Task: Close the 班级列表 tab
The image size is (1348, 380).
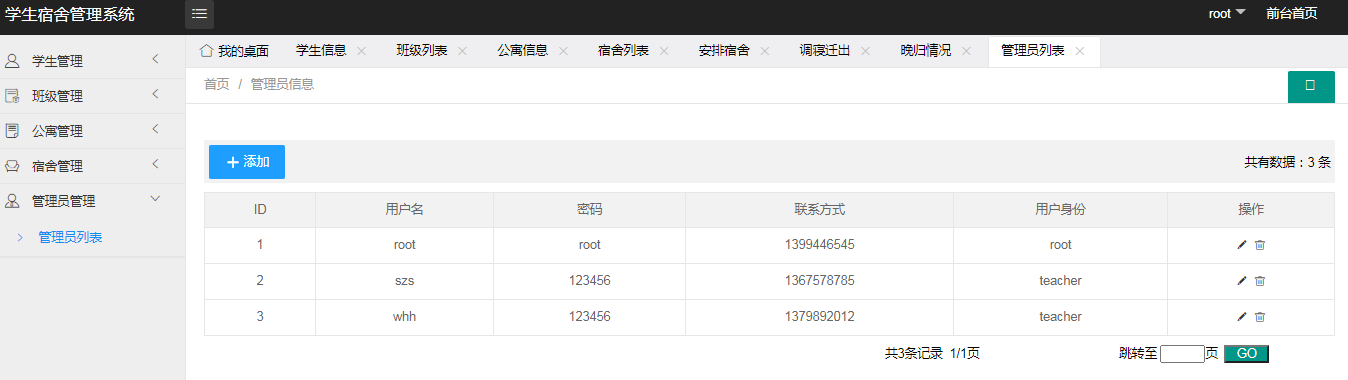Action: pyautogui.click(x=462, y=51)
